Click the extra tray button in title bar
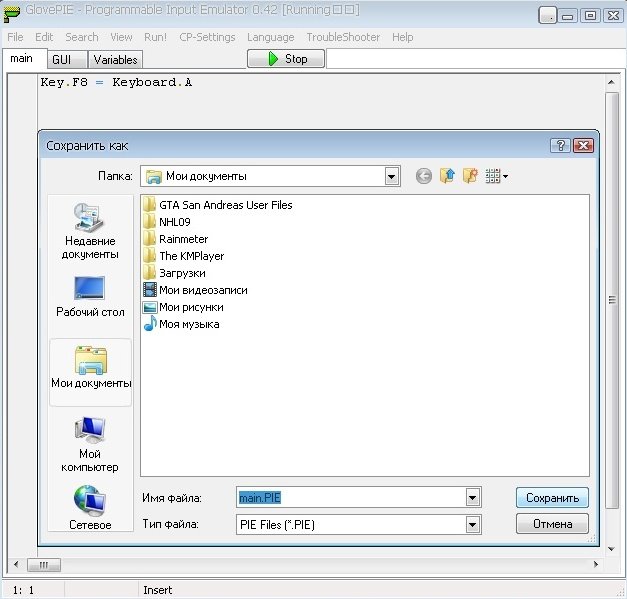627x599 pixels. coord(548,16)
